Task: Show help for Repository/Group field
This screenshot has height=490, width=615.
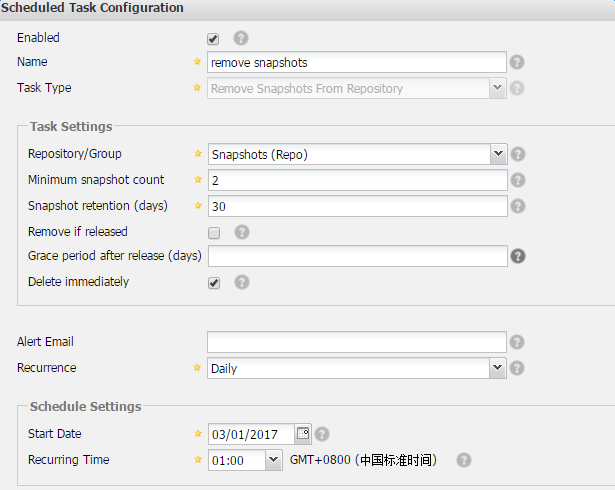Action: 518,154
